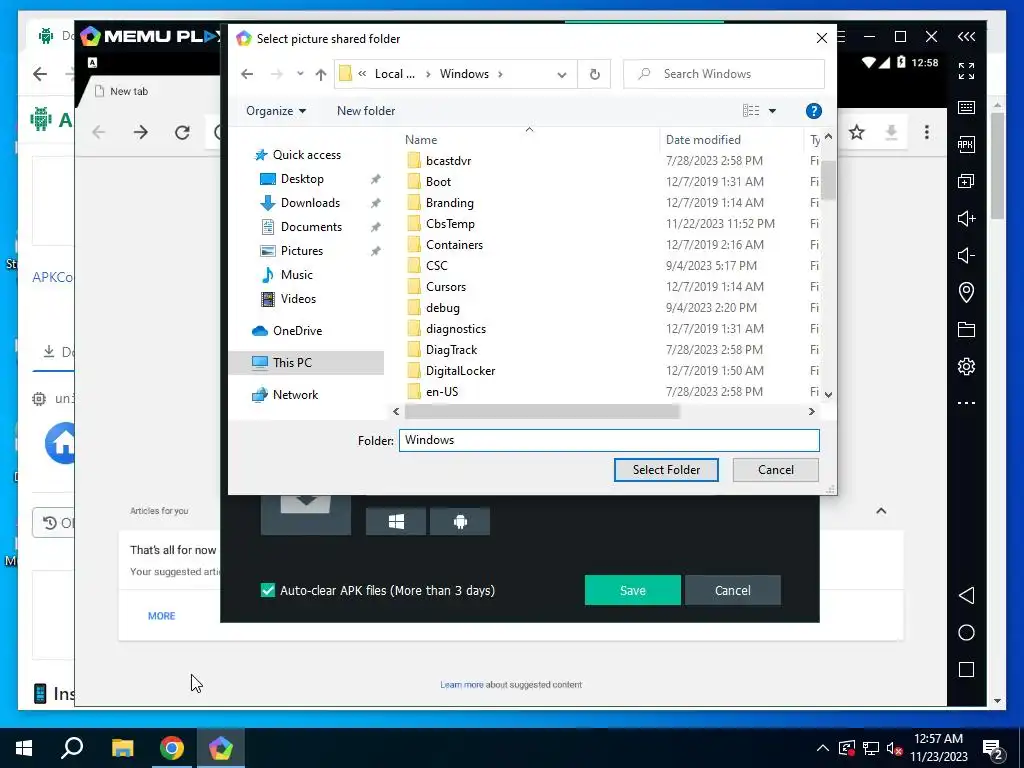Click MORE link in articles section
1024x768 pixels.
pyautogui.click(x=161, y=616)
